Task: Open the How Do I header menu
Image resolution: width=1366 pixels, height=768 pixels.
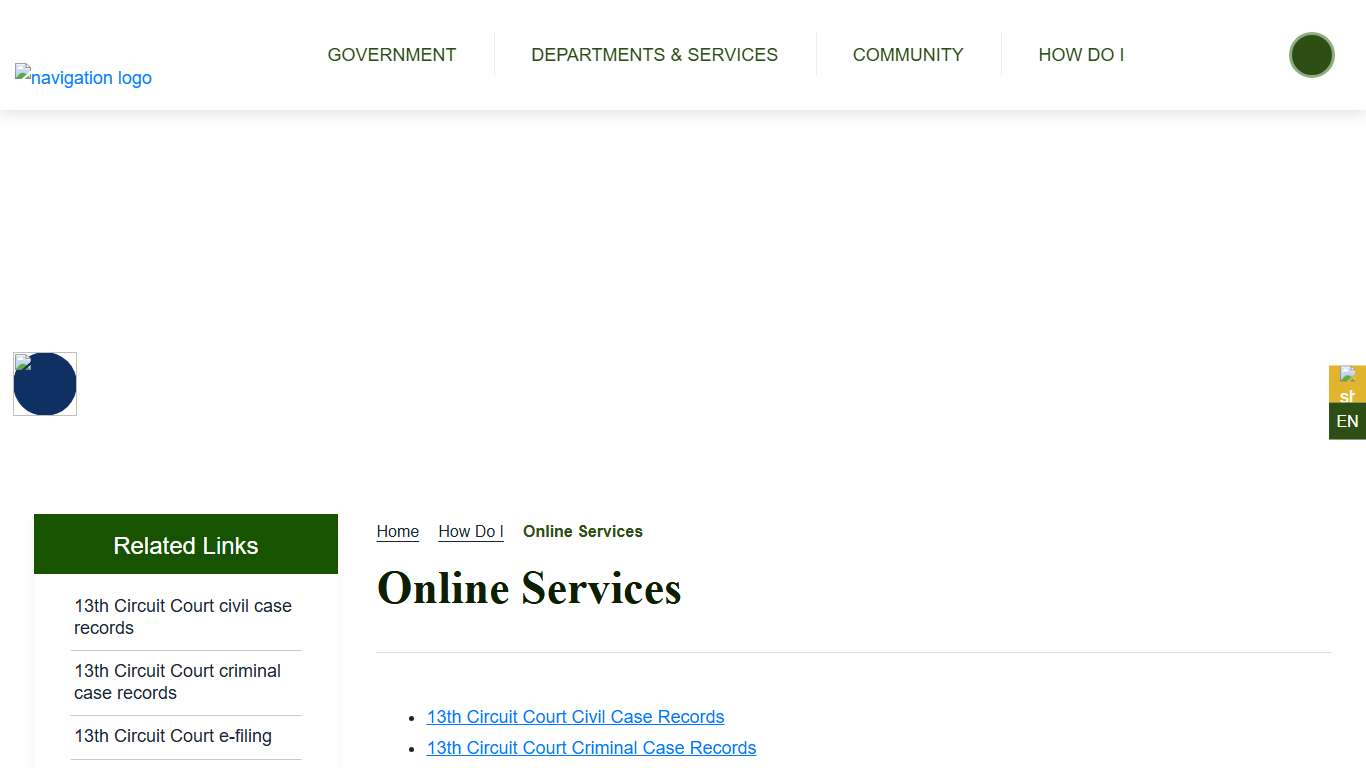Action: [1081, 55]
